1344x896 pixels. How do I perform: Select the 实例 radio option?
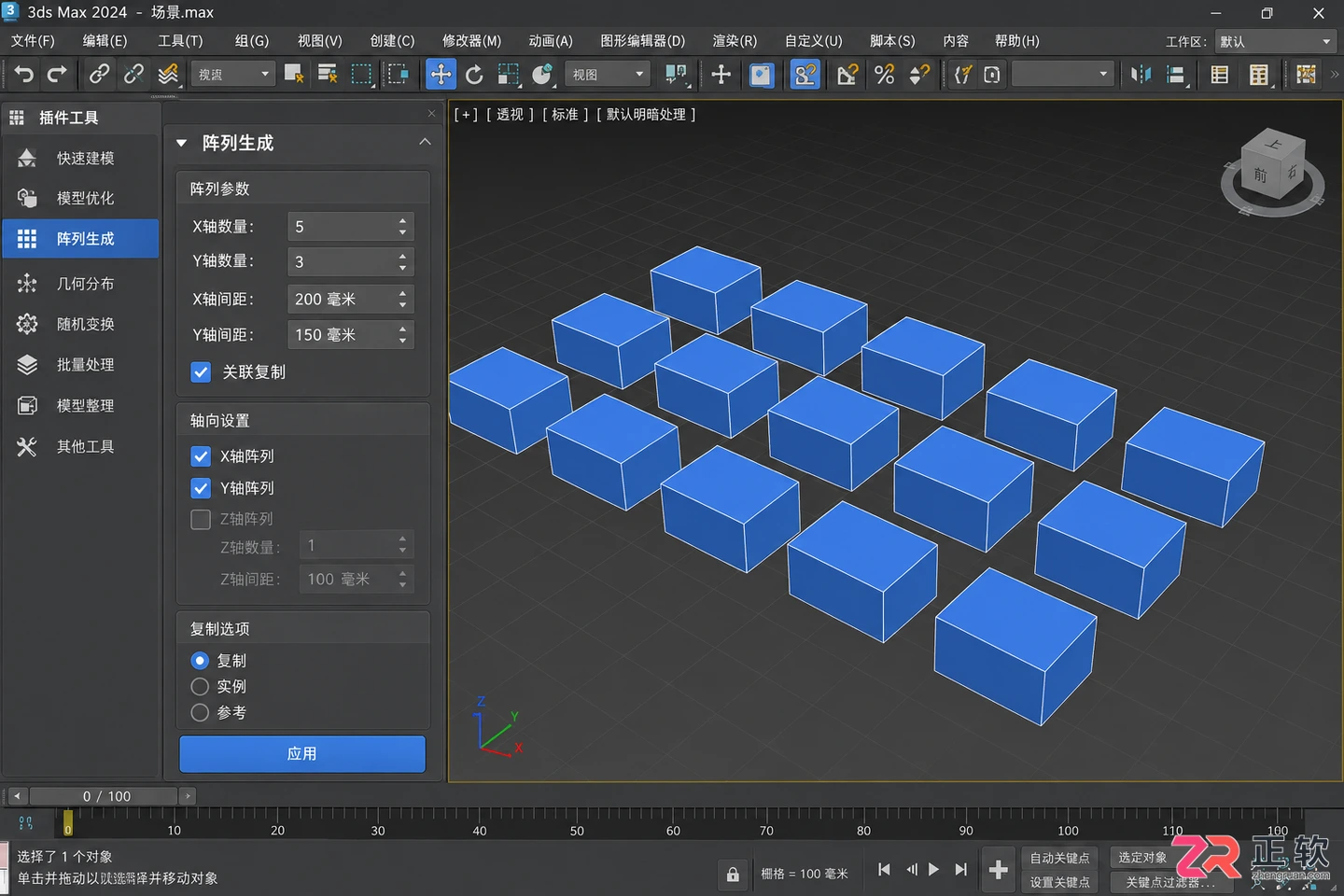pos(200,687)
